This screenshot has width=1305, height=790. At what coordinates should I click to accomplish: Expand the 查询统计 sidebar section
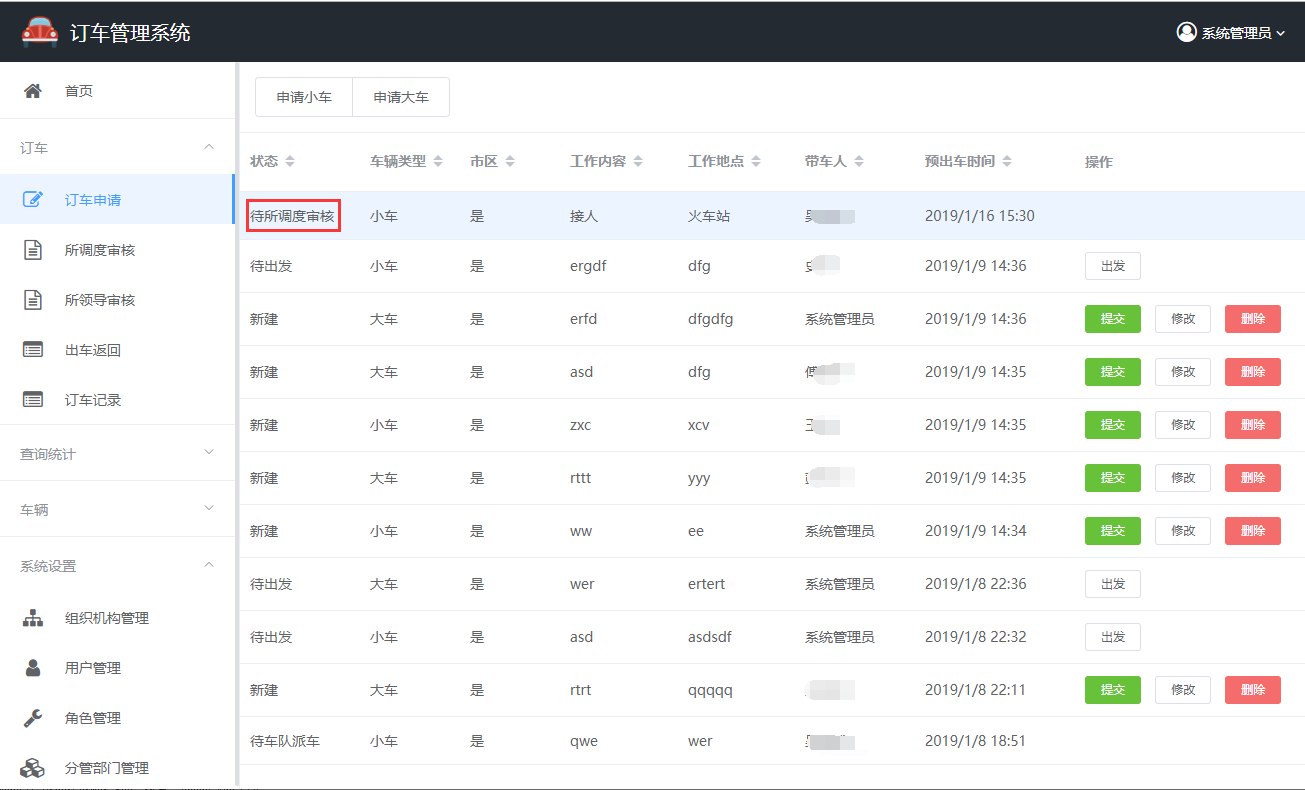208,453
